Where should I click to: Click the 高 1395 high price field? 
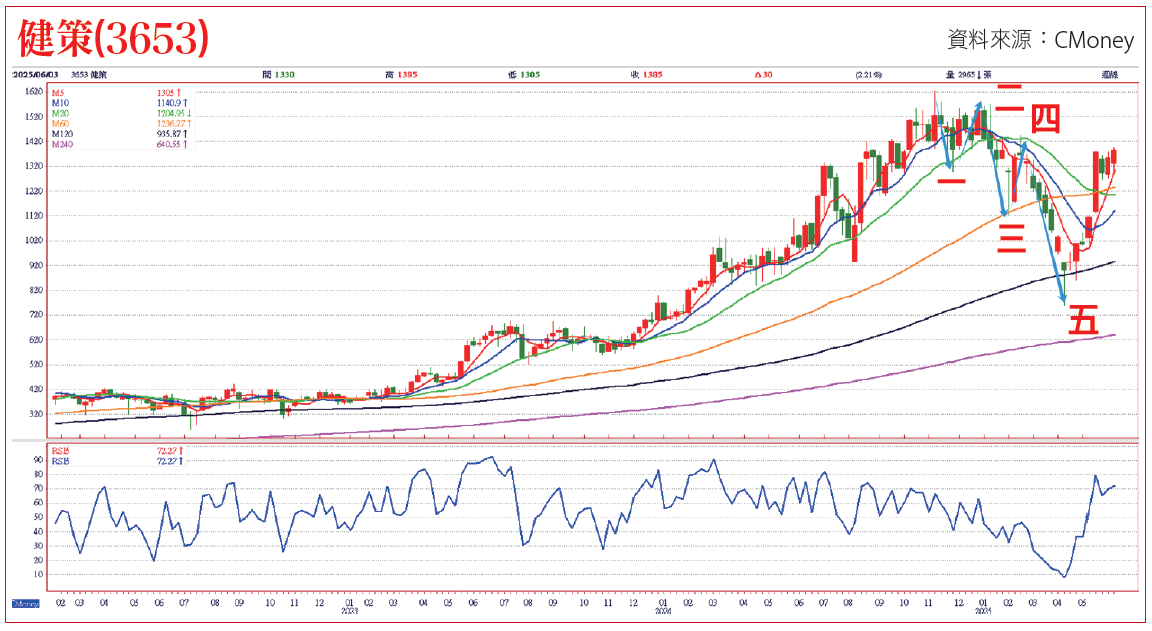401,75
